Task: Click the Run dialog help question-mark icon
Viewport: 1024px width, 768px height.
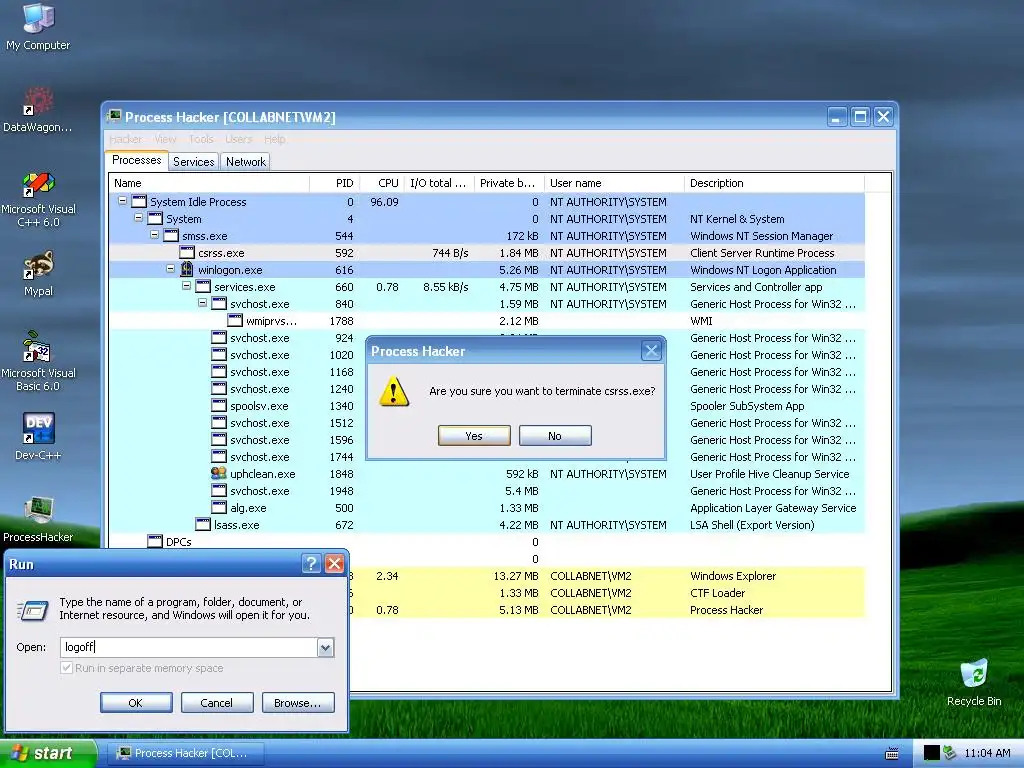Action: click(x=312, y=564)
